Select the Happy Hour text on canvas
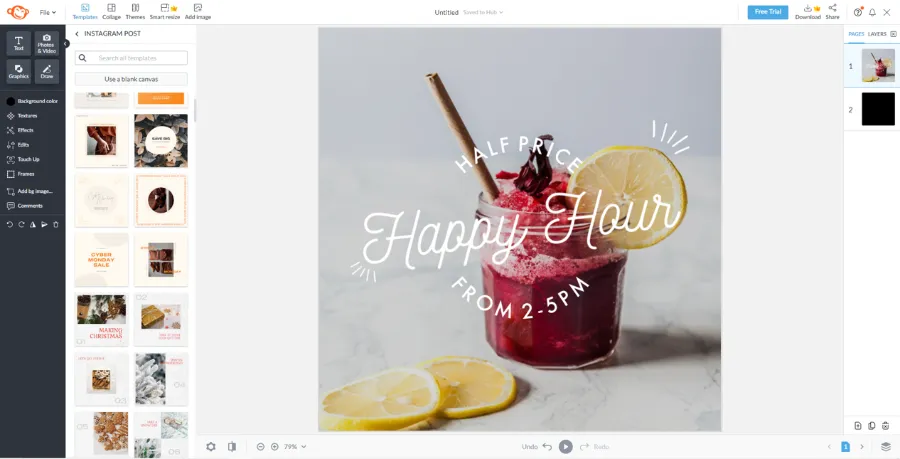 pos(521,228)
